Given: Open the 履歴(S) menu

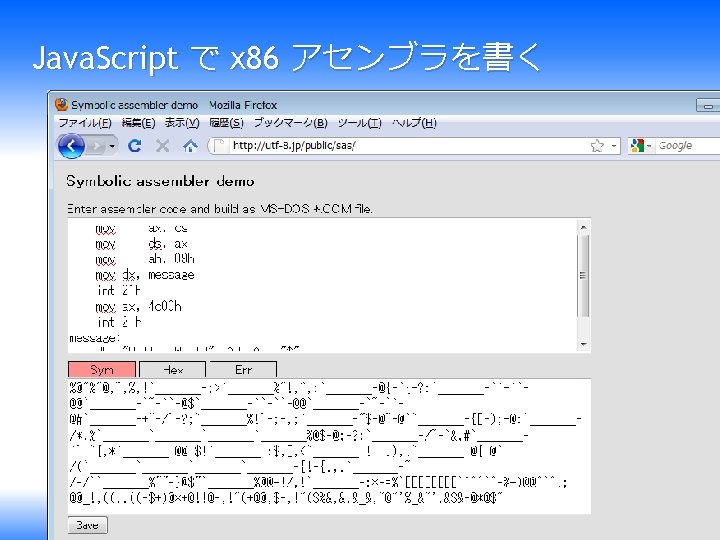Looking at the screenshot, I should (x=226, y=123).
